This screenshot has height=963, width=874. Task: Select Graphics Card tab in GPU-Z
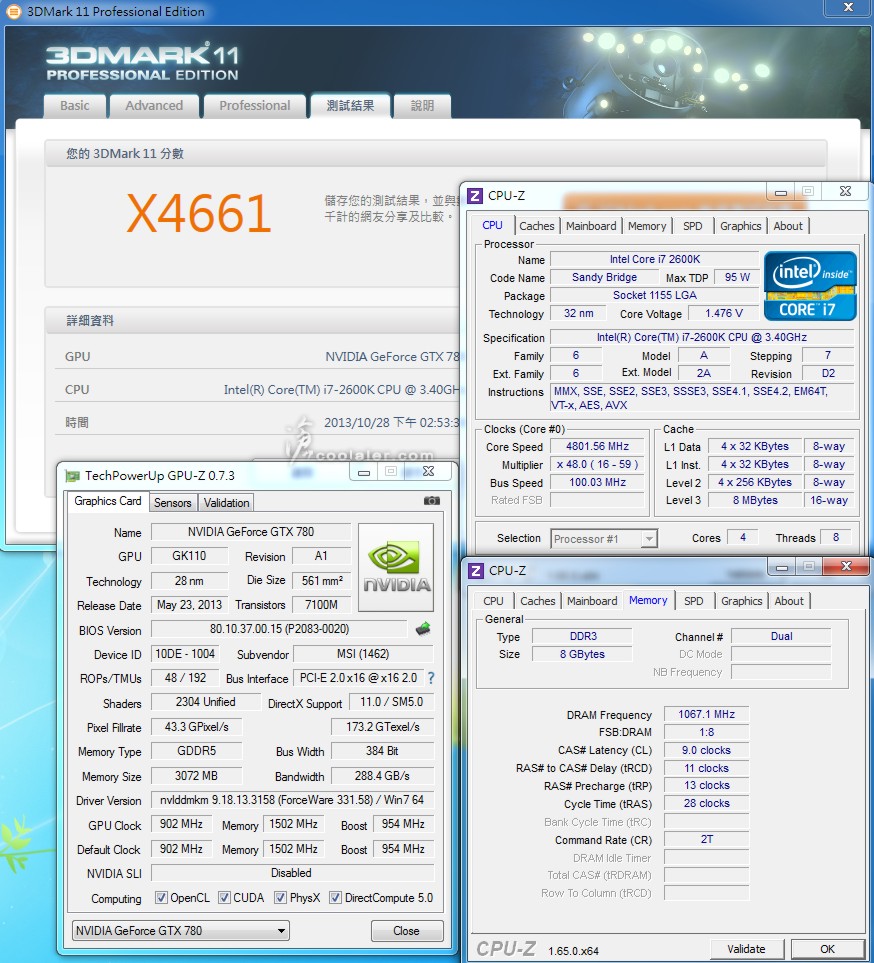[107, 501]
